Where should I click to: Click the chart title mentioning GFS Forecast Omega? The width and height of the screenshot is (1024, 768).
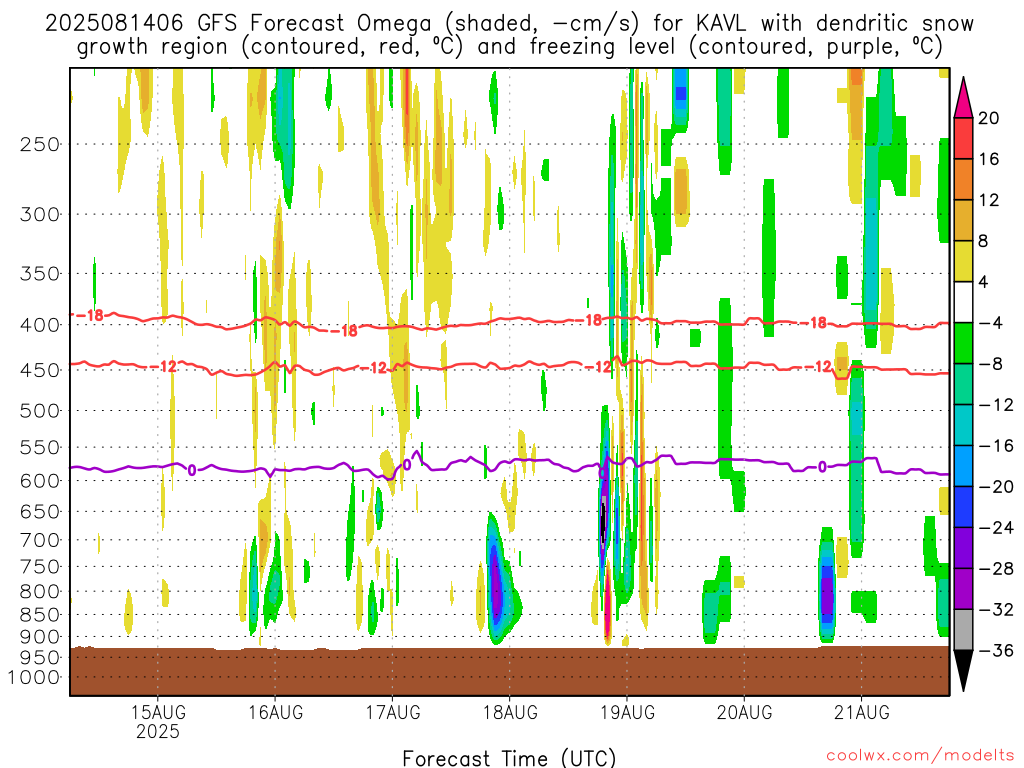pyautogui.click(x=509, y=35)
